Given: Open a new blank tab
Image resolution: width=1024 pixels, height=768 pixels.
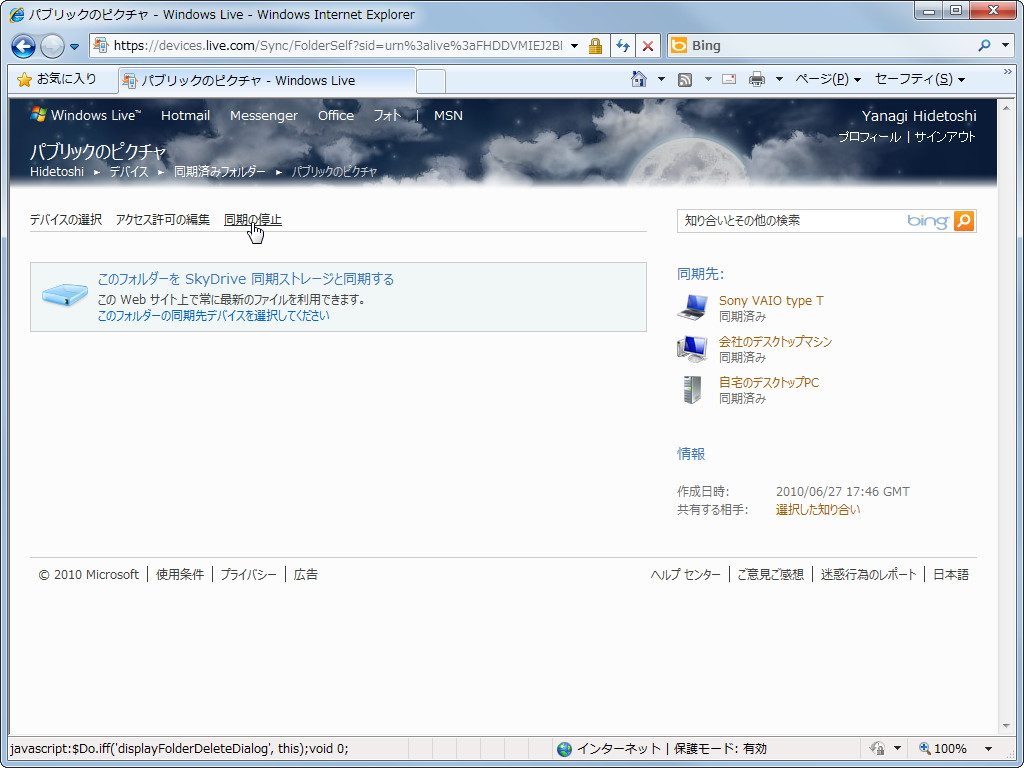Looking at the screenshot, I should click(431, 82).
